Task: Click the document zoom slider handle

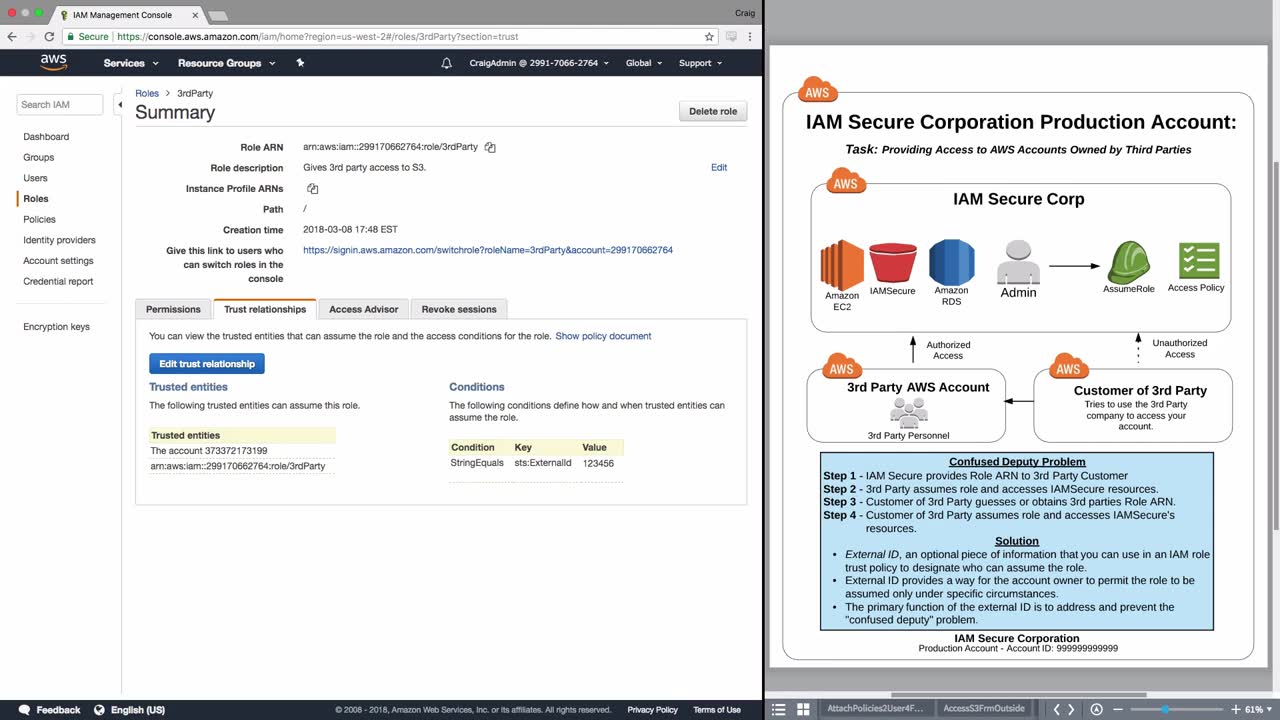Action: (1164, 709)
